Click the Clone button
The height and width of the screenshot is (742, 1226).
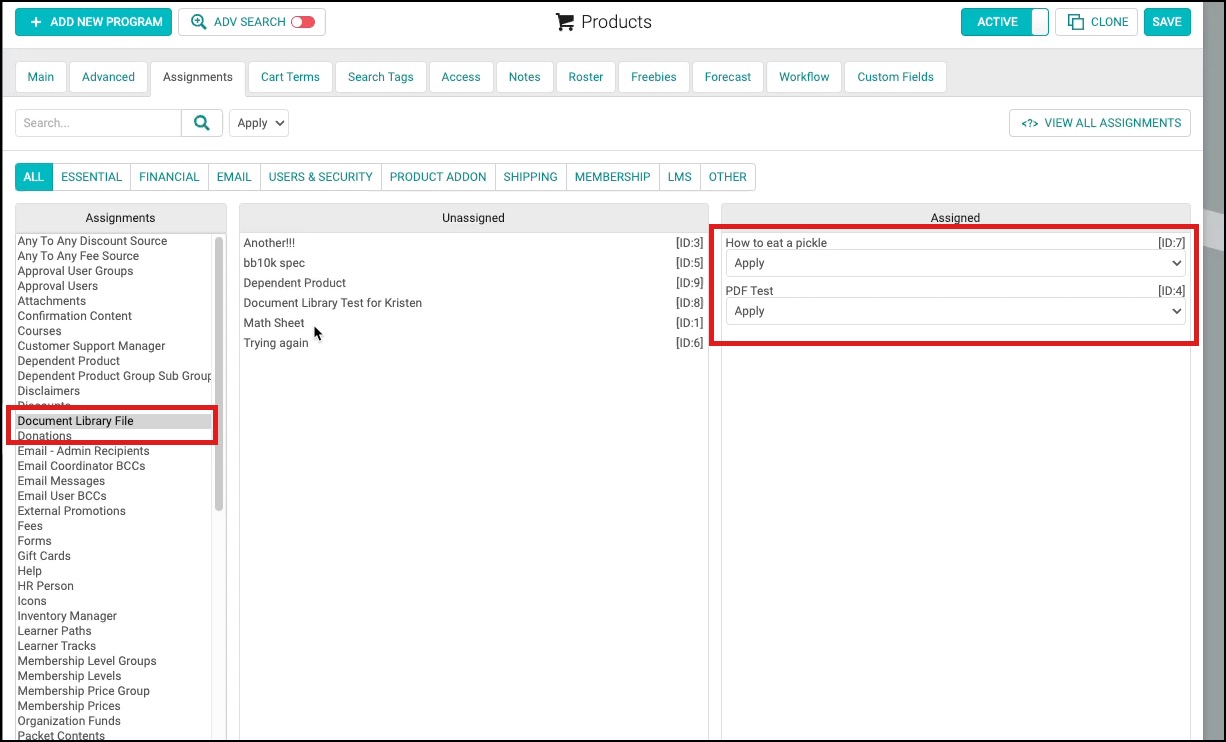(1097, 22)
